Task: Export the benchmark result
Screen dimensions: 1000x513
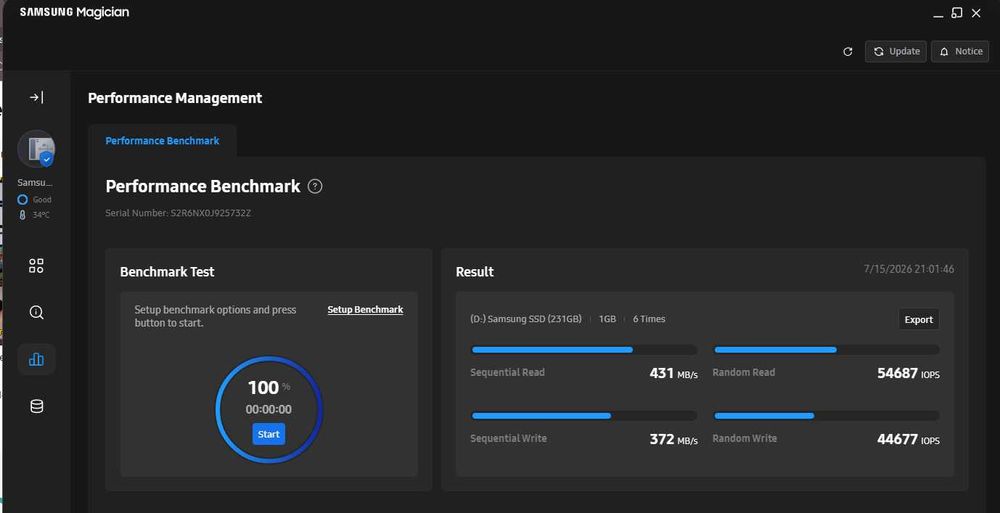Action: pyautogui.click(x=918, y=320)
